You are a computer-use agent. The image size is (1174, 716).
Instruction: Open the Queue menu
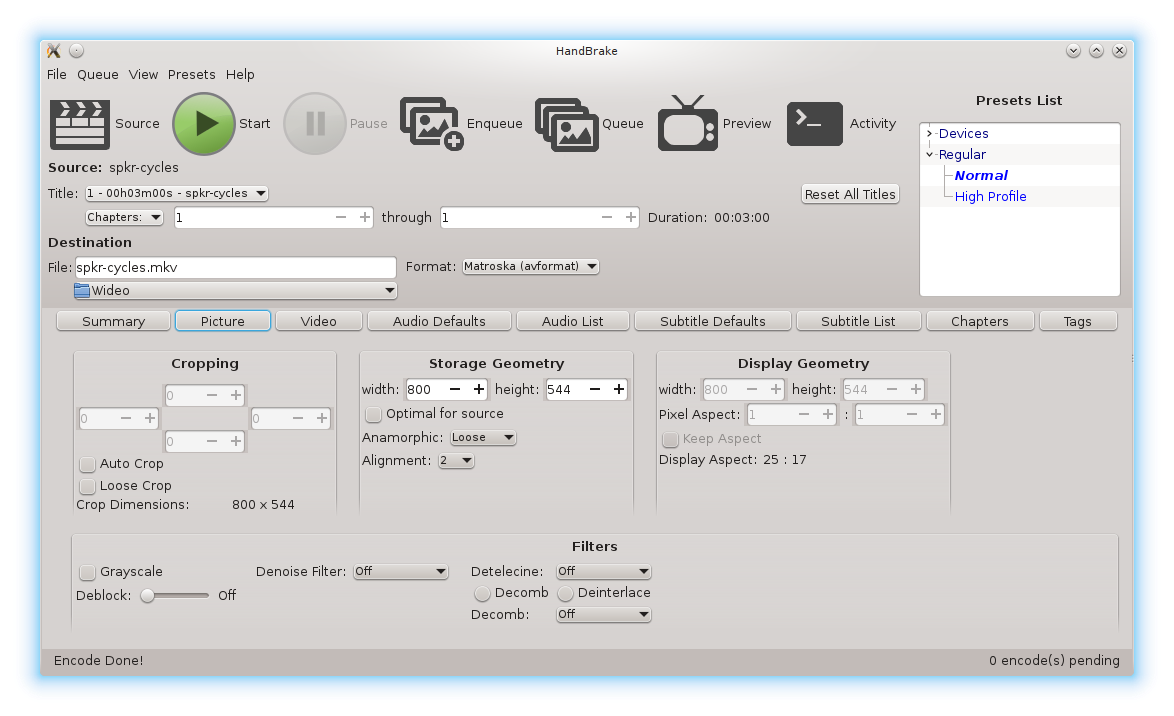coord(98,74)
